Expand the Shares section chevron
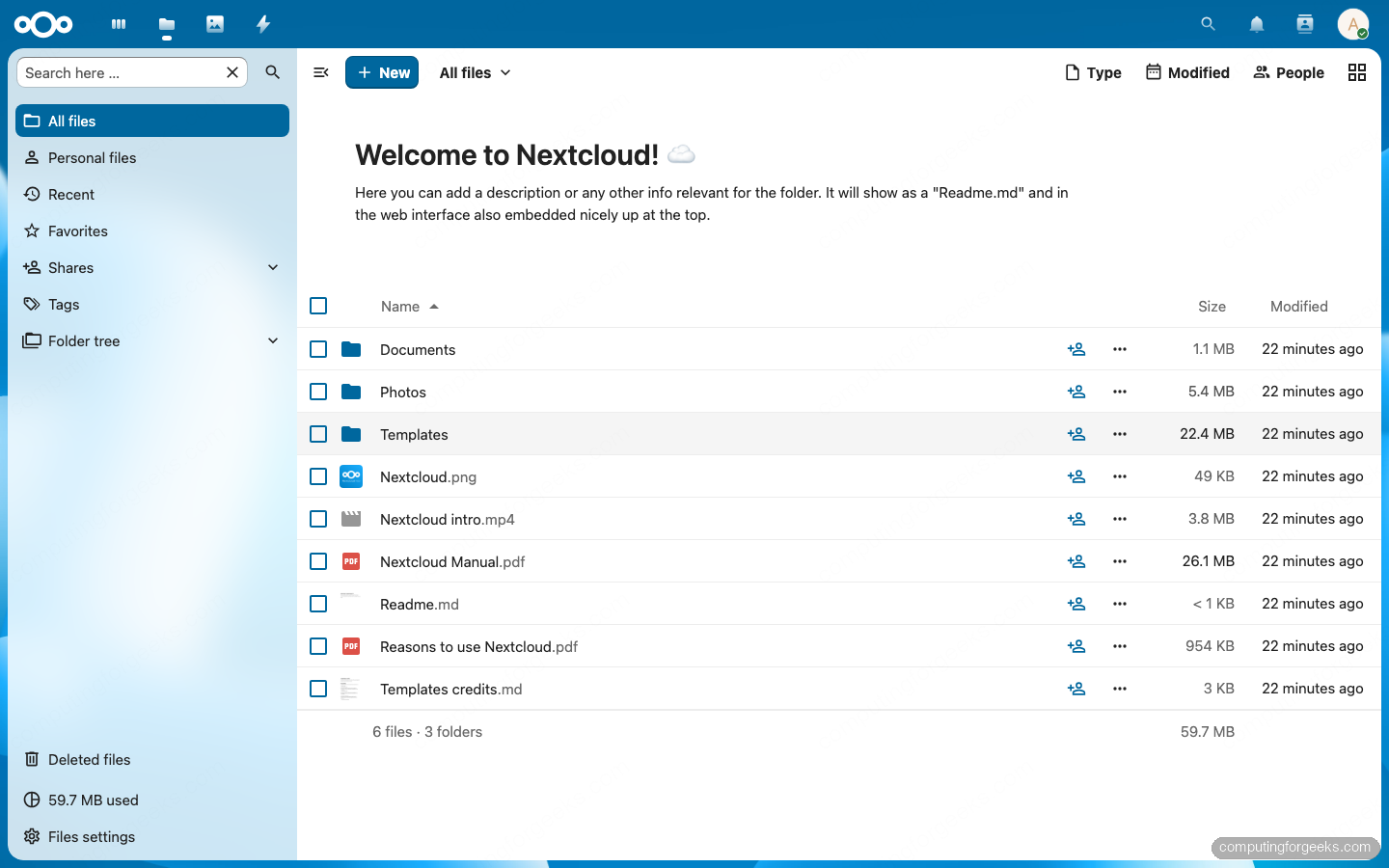The height and width of the screenshot is (868, 1389). [x=273, y=267]
